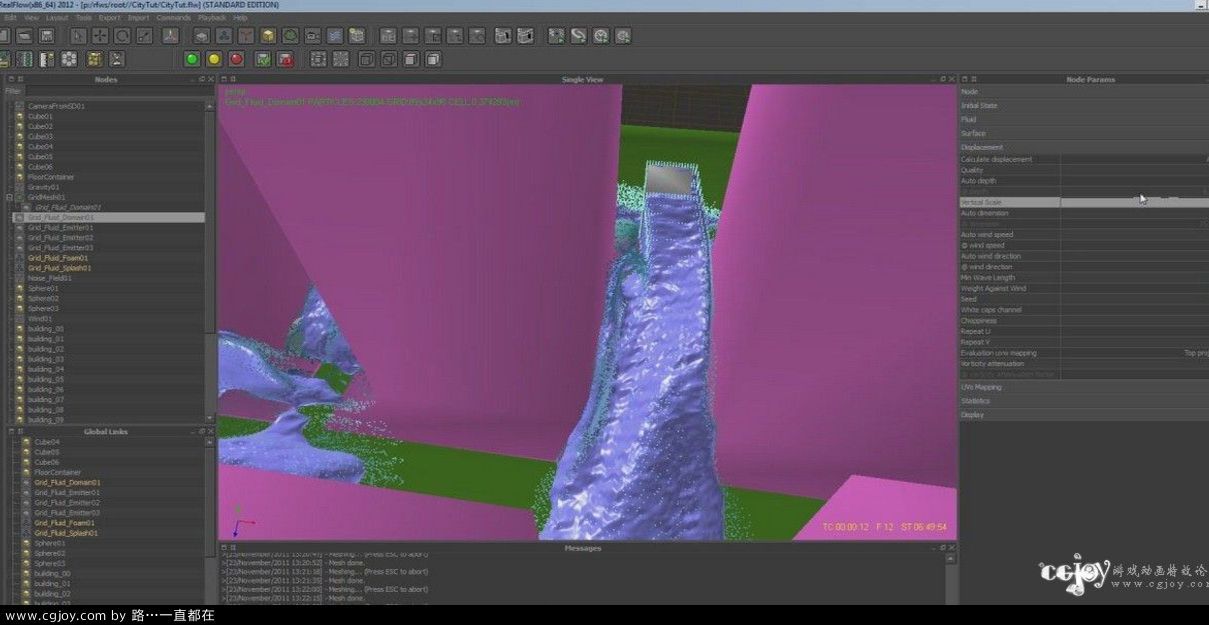Select Noise_Field01 in Nodes list
The height and width of the screenshot is (625, 1209).
pyautogui.click(x=49, y=278)
